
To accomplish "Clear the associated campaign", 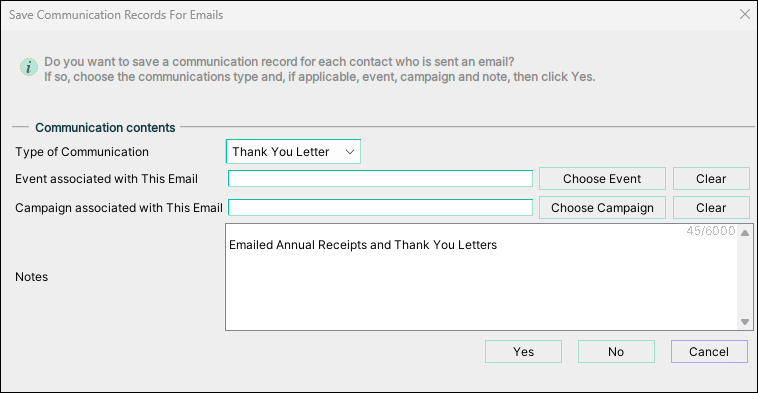I will point(711,207).
